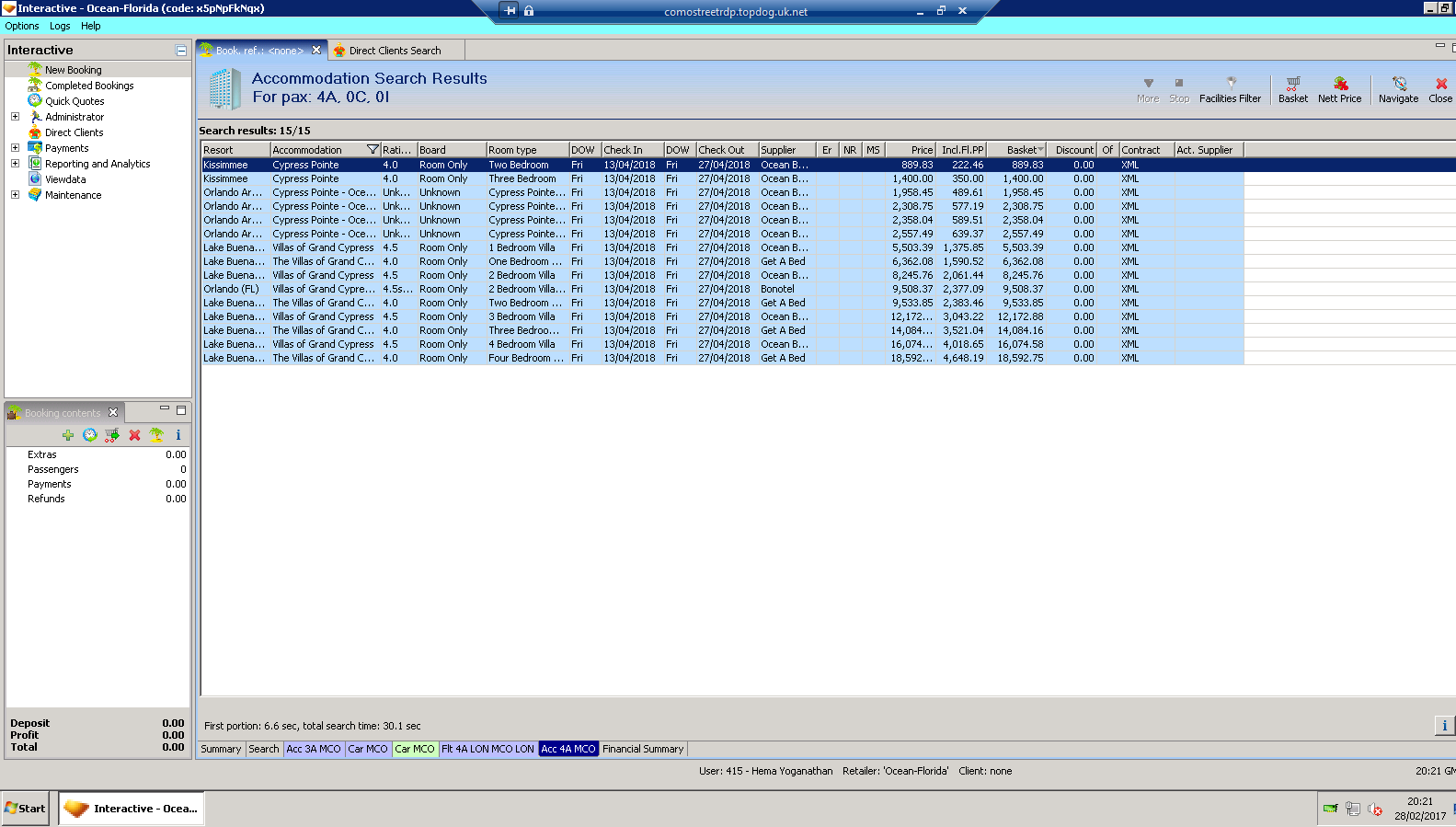The image size is (1456, 827).
Task: Open New Booking in the Interactive tree
Action: (74, 70)
